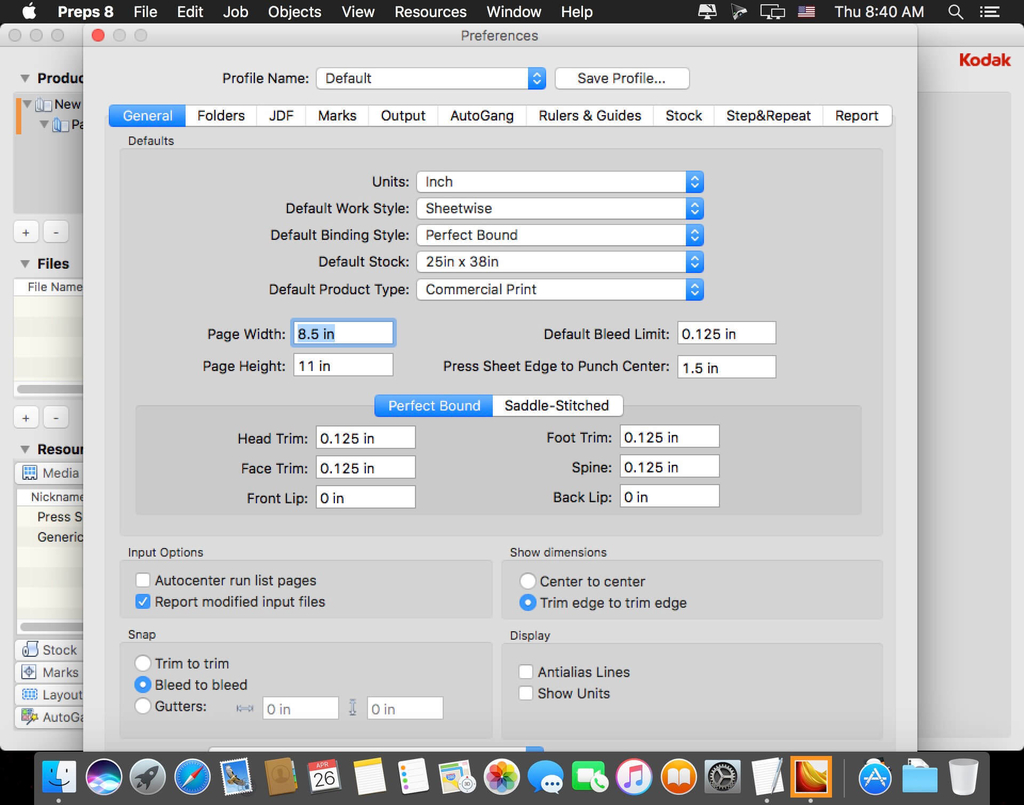Expand the Default Binding Style dropdown

pyautogui.click(x=560, y=235)
